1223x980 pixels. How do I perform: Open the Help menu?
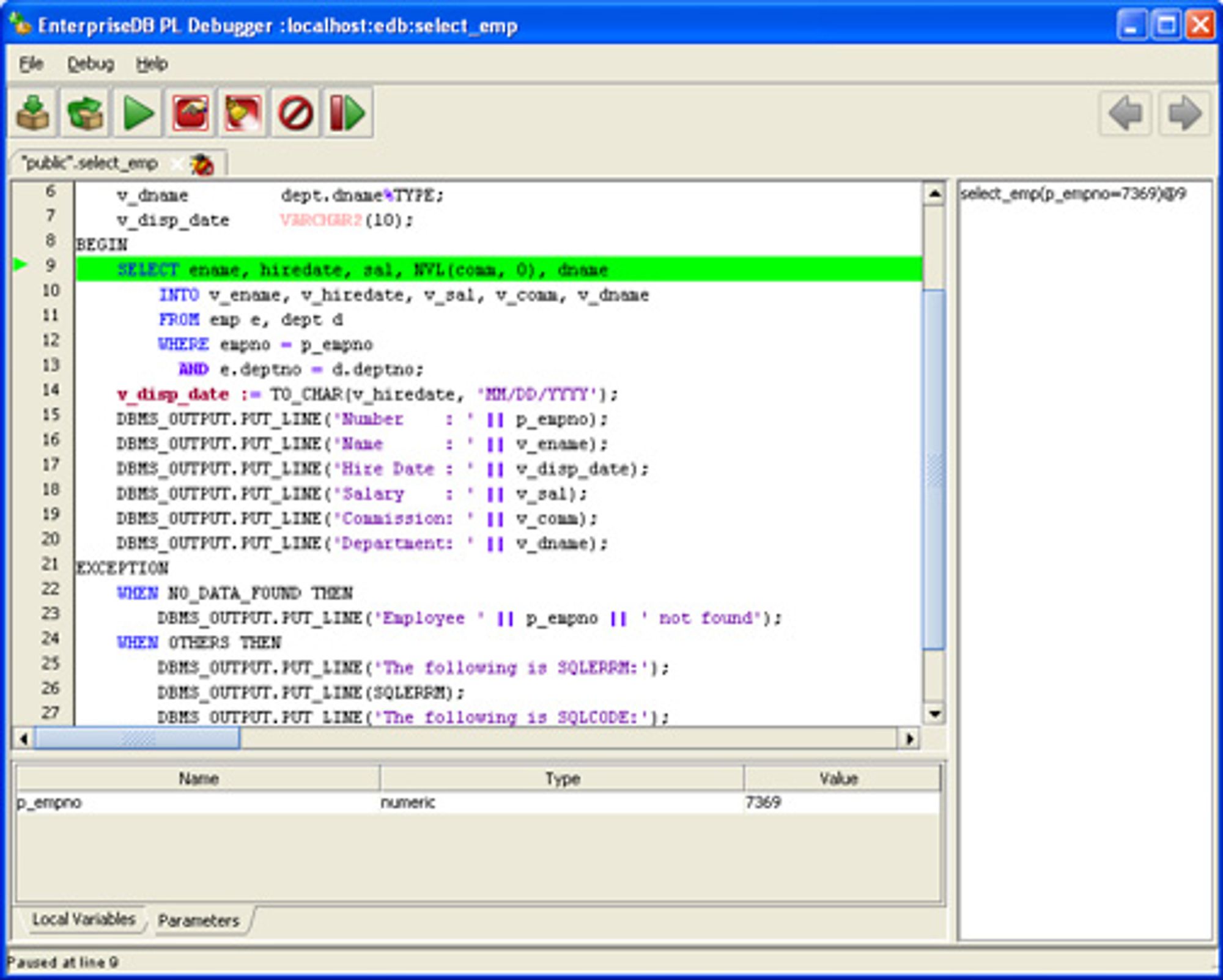point(152,64)
